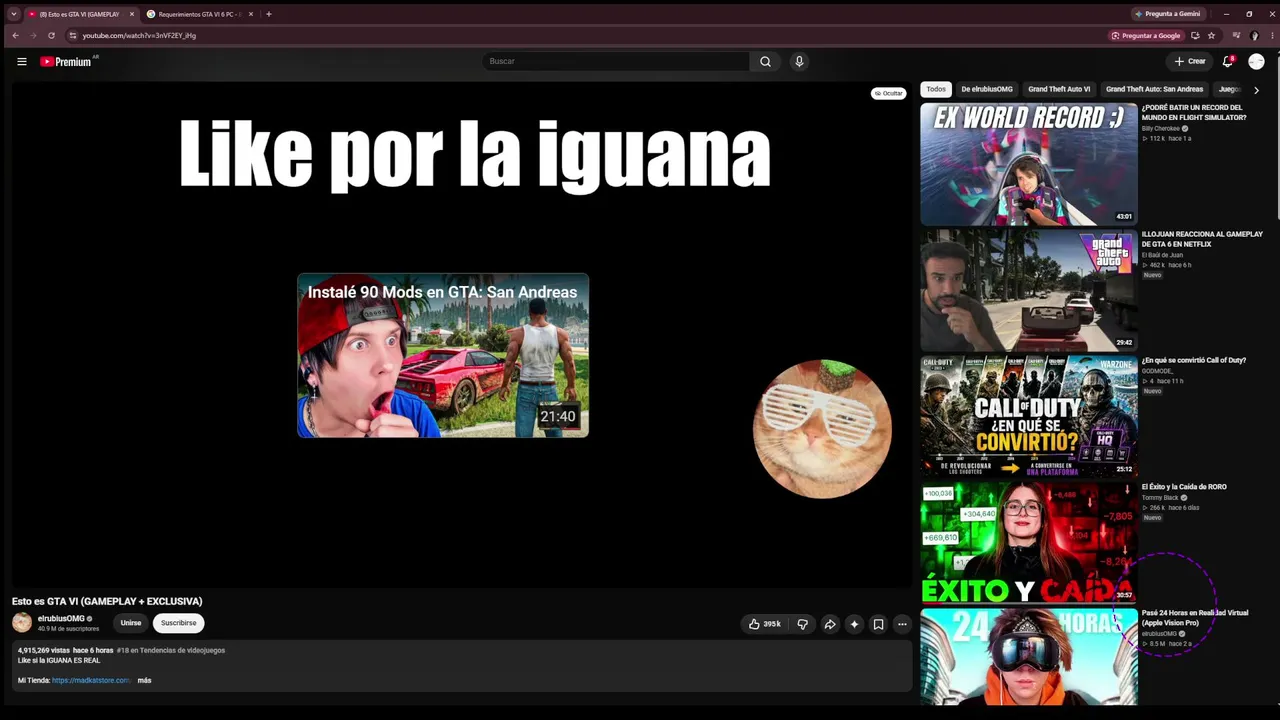Open 24 Horas Apple Vision Pro thumbnail

[1029, 657]
